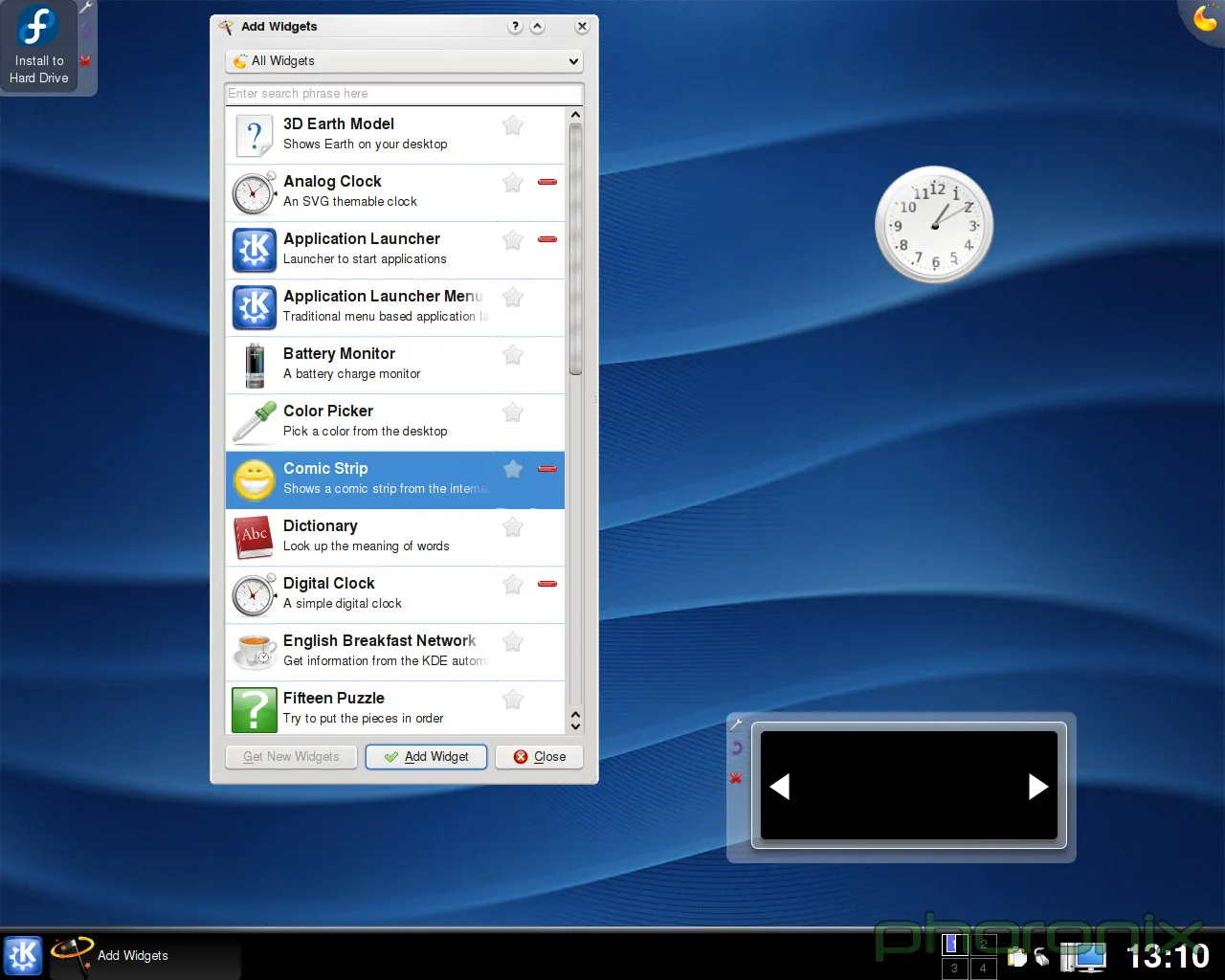Rotate the comic strip widget
The image size is (1225, 980).
tap(736, 747)
